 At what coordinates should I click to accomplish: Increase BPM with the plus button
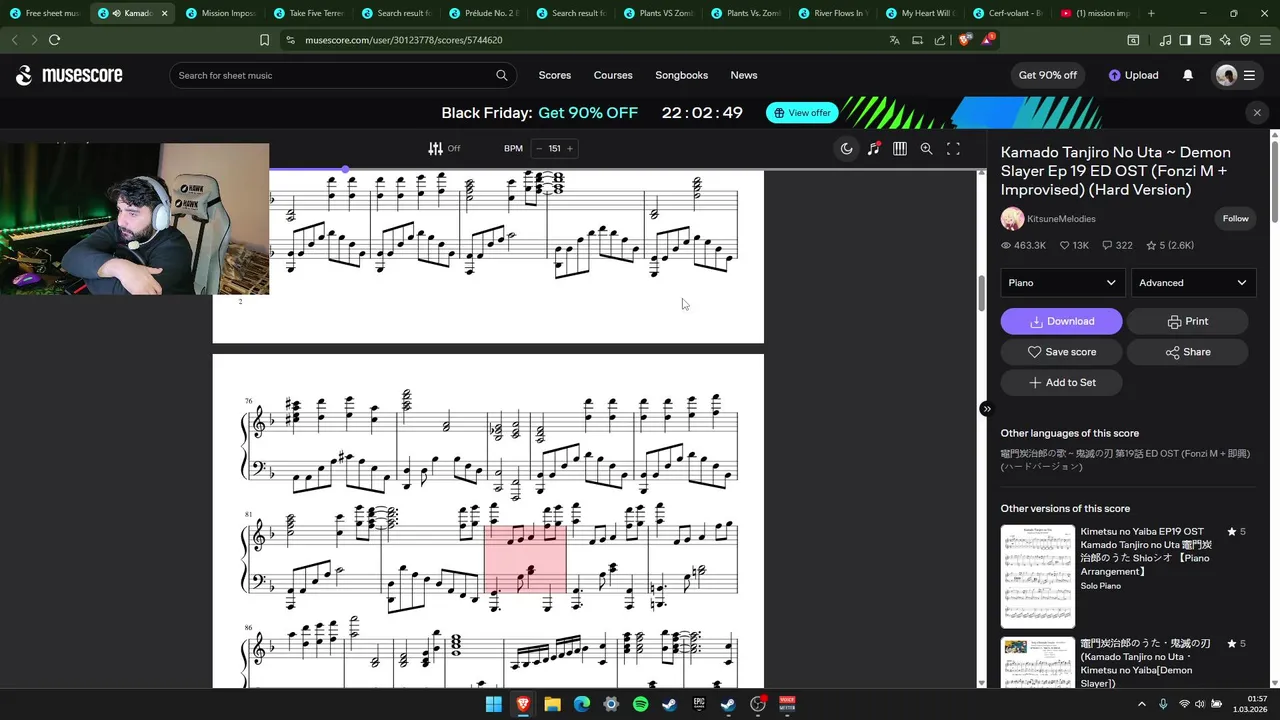pyautogui.click(x=570, y=148)
